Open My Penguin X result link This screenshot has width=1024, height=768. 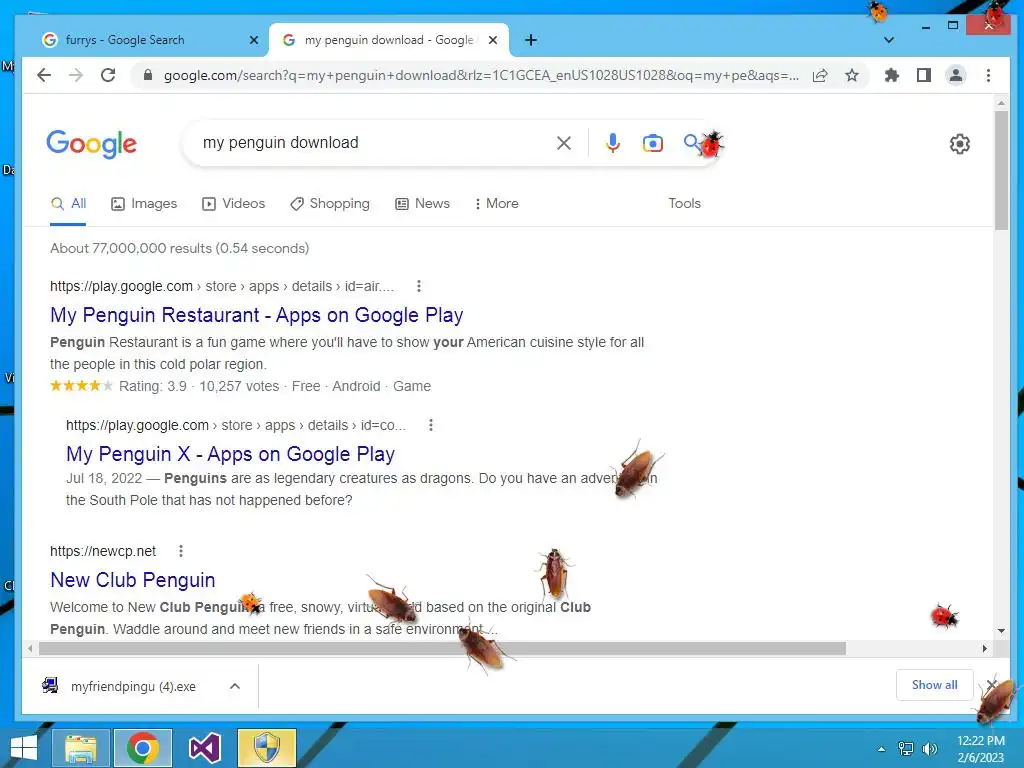pyautogui.click(x=231, y=454)
